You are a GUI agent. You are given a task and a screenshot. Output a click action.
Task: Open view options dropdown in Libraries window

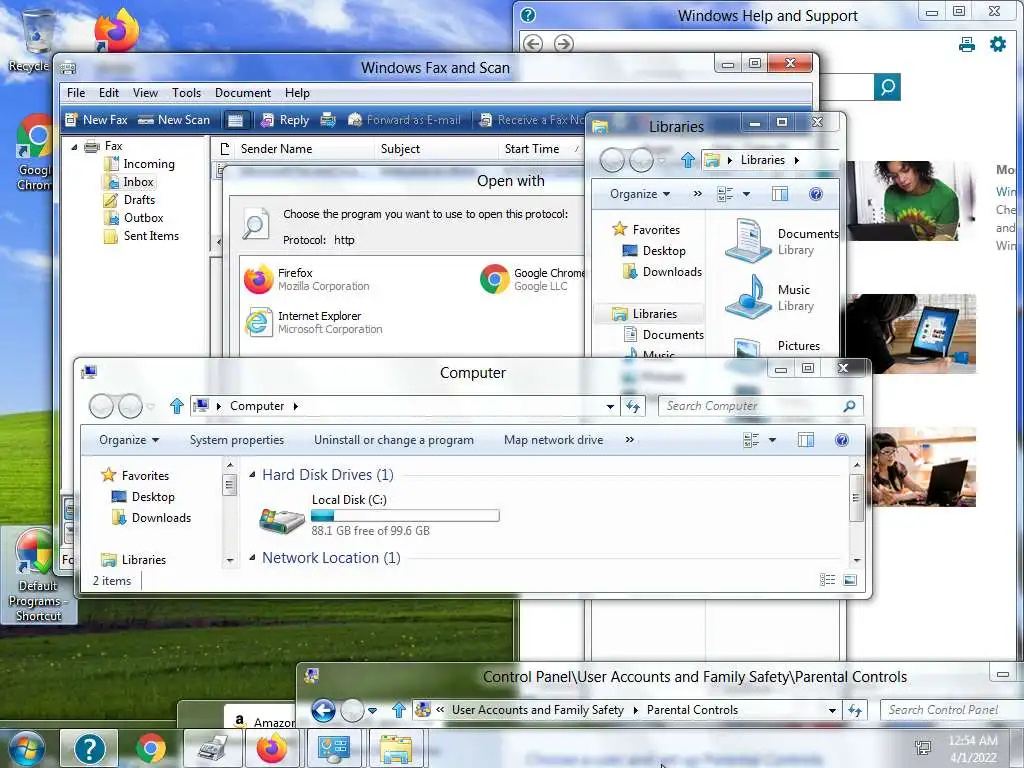click(x=746, y=194)
